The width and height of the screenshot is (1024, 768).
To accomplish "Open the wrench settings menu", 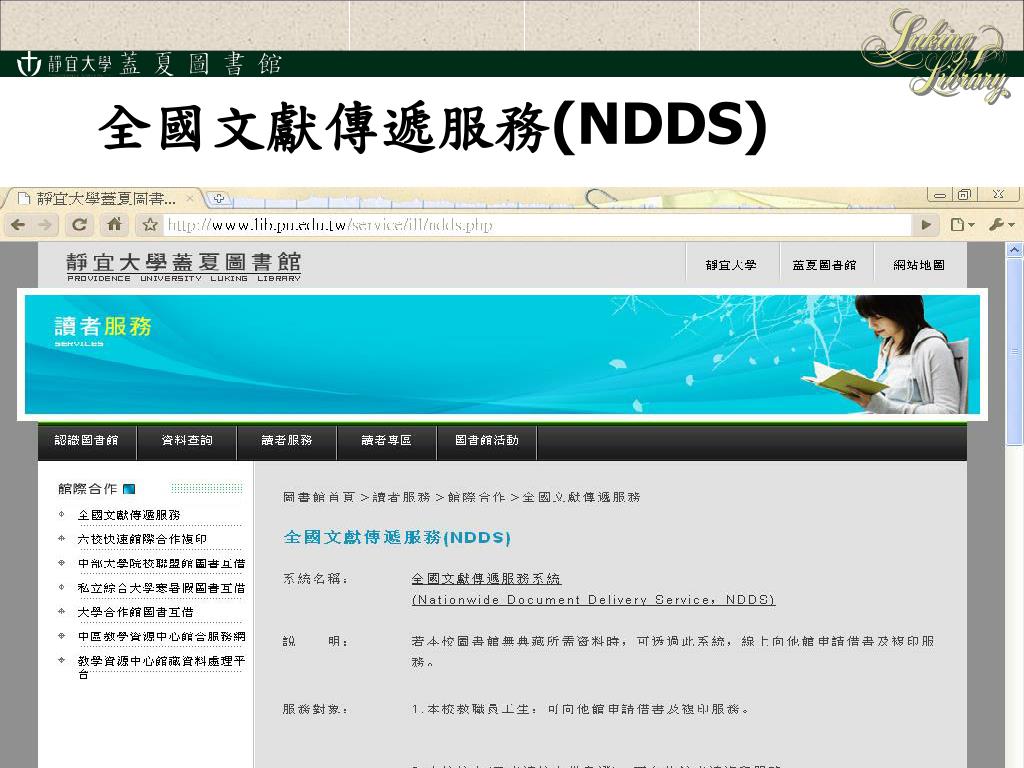I will coord(1002,225).
